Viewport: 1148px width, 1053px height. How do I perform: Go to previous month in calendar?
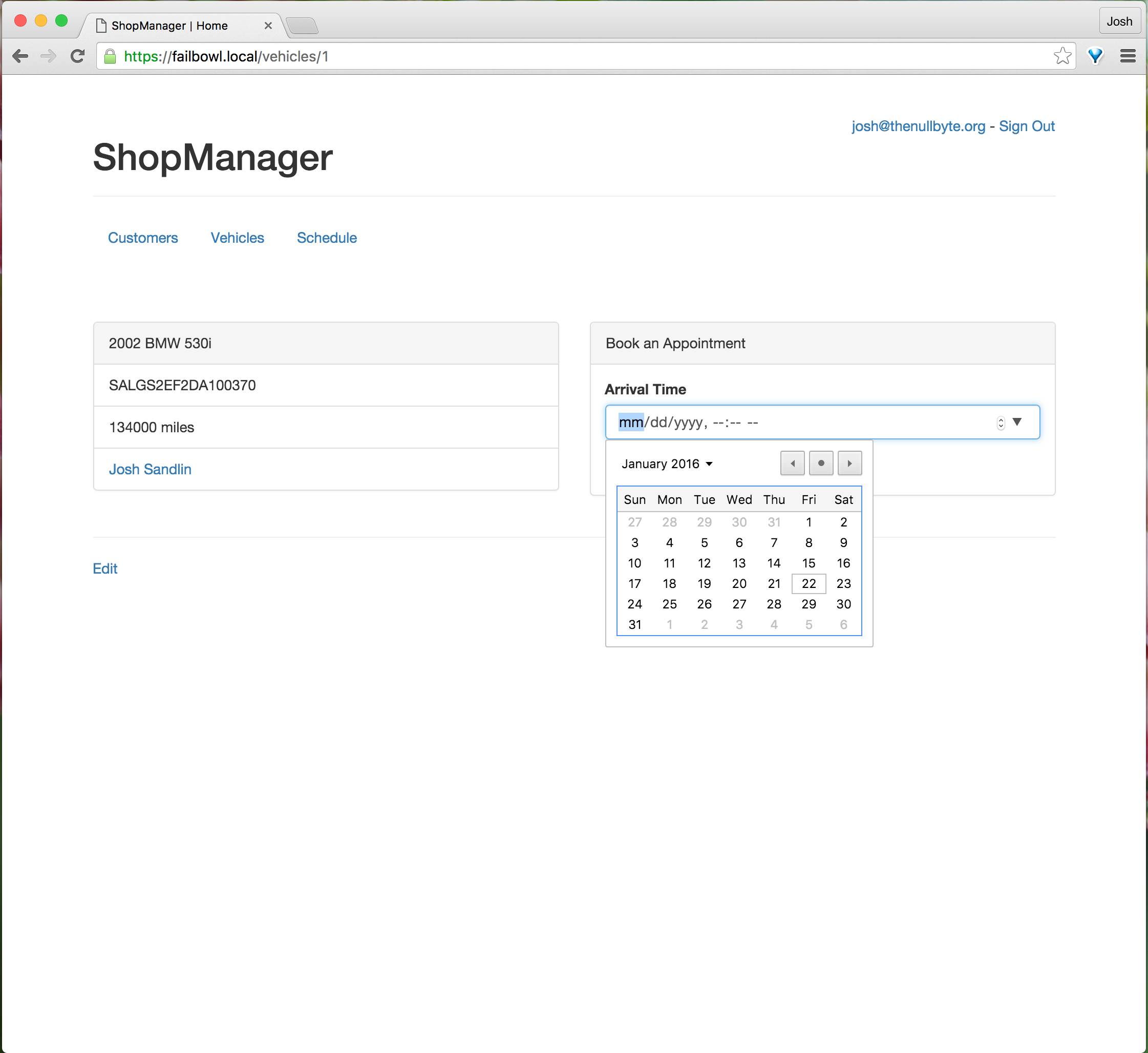coord(792,464)
